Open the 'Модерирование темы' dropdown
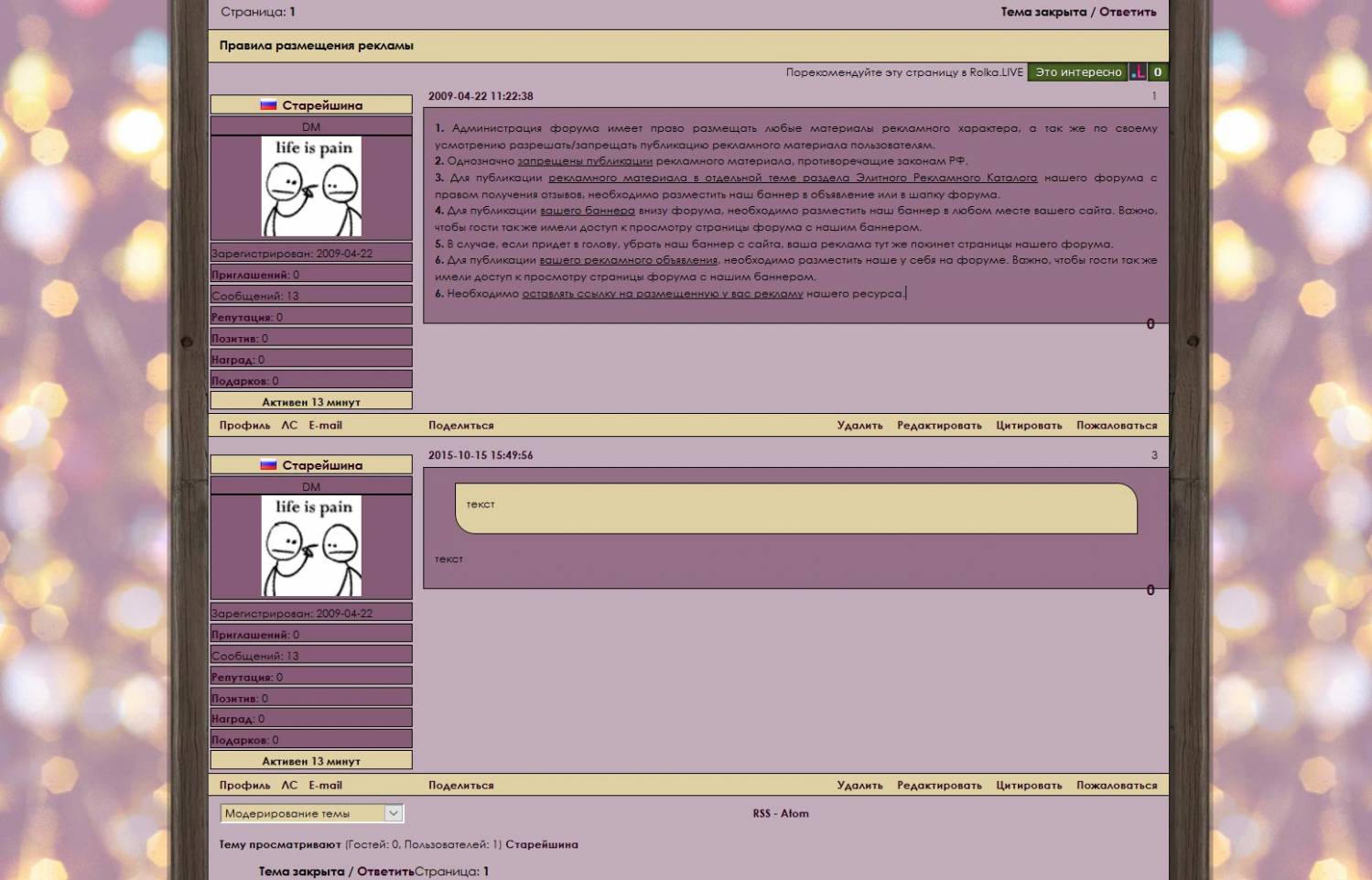This screenshot has height=880, width=1372. [311, 813]
